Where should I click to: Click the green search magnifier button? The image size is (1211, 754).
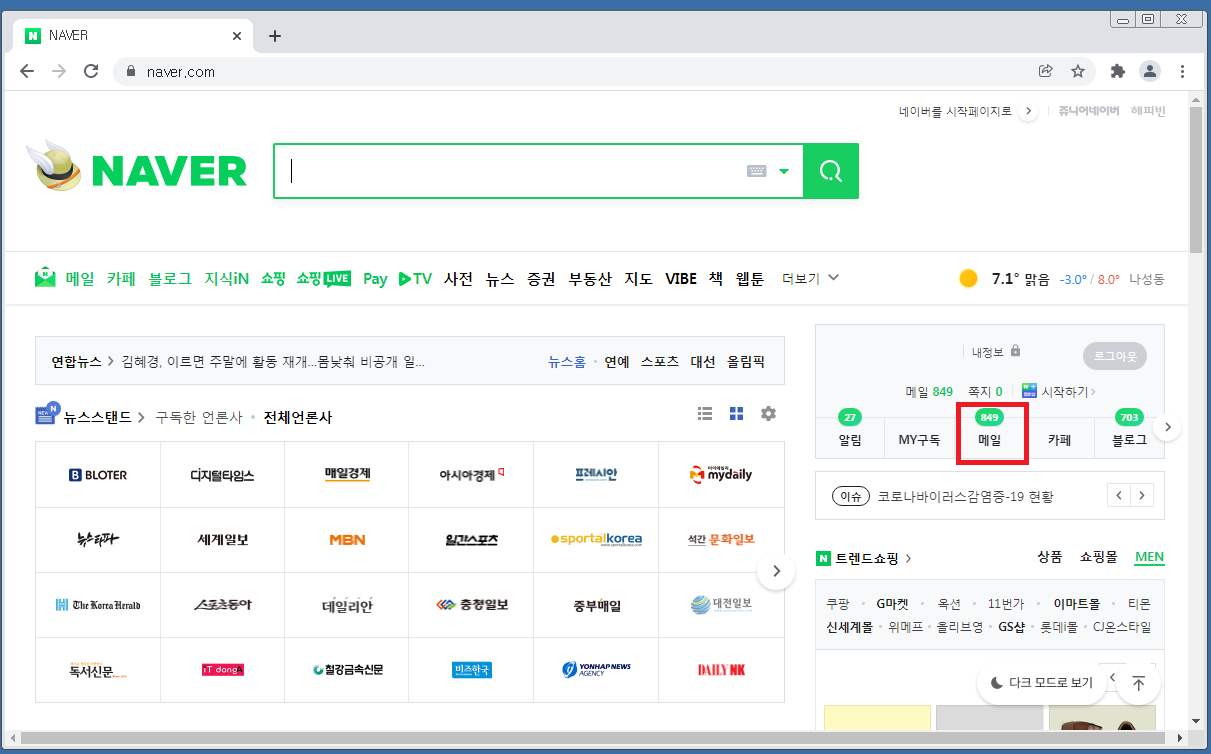pyautogui.click(x=831, y=171)
